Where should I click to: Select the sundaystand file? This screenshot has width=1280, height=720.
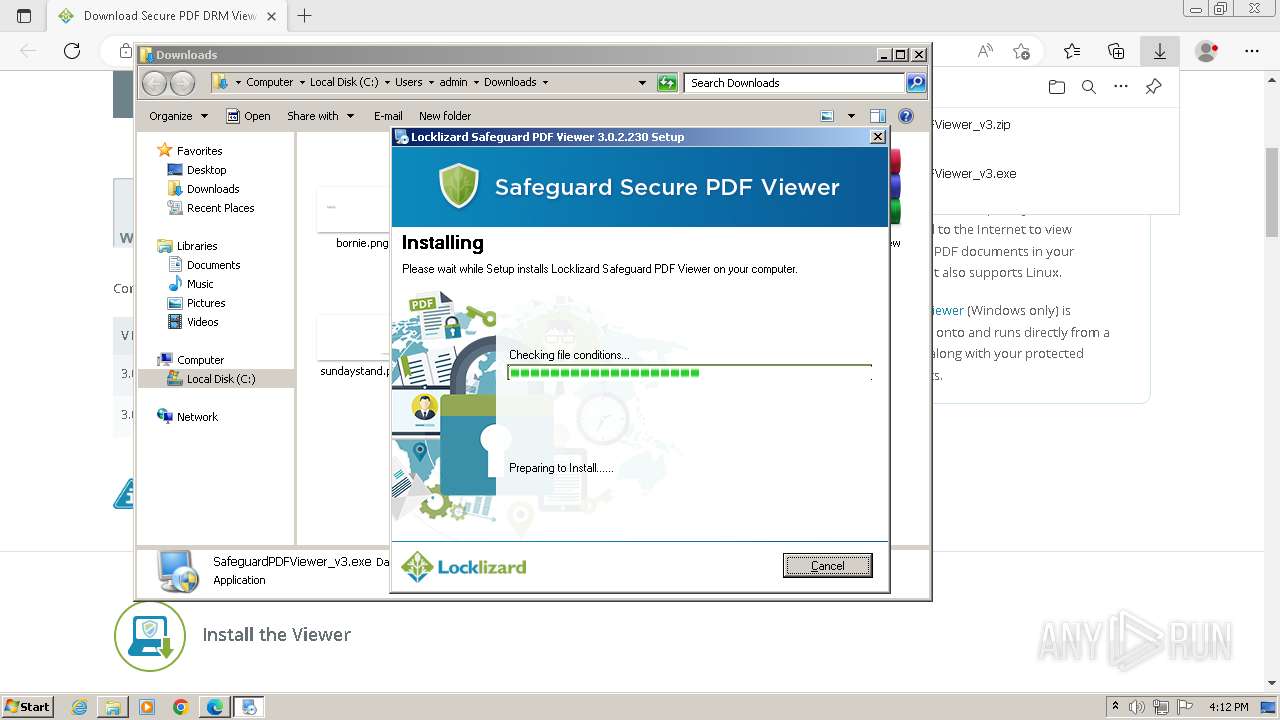pyautogui.click(x=353, y=347)
